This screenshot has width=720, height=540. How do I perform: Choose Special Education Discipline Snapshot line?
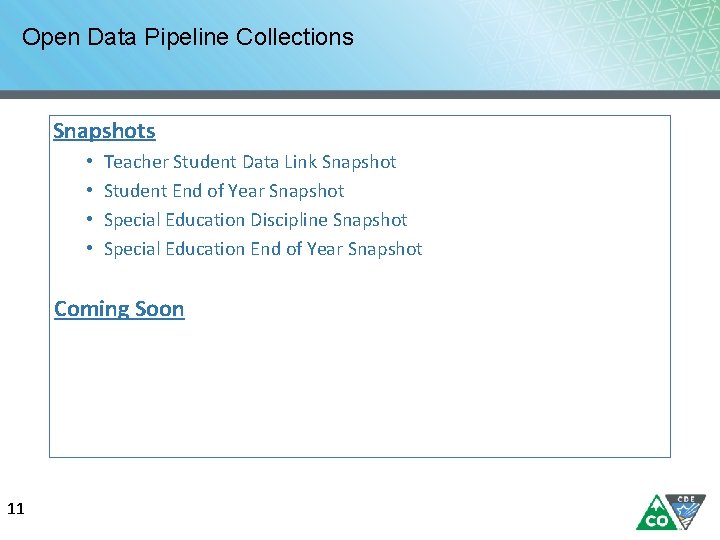point(255,220)
